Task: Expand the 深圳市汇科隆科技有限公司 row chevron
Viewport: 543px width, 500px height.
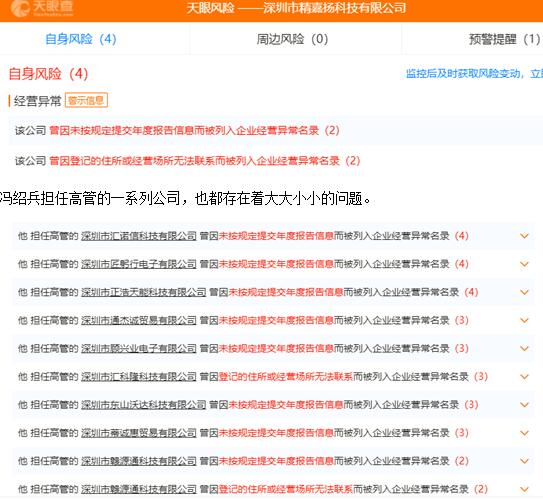Action: coord(524,377)
